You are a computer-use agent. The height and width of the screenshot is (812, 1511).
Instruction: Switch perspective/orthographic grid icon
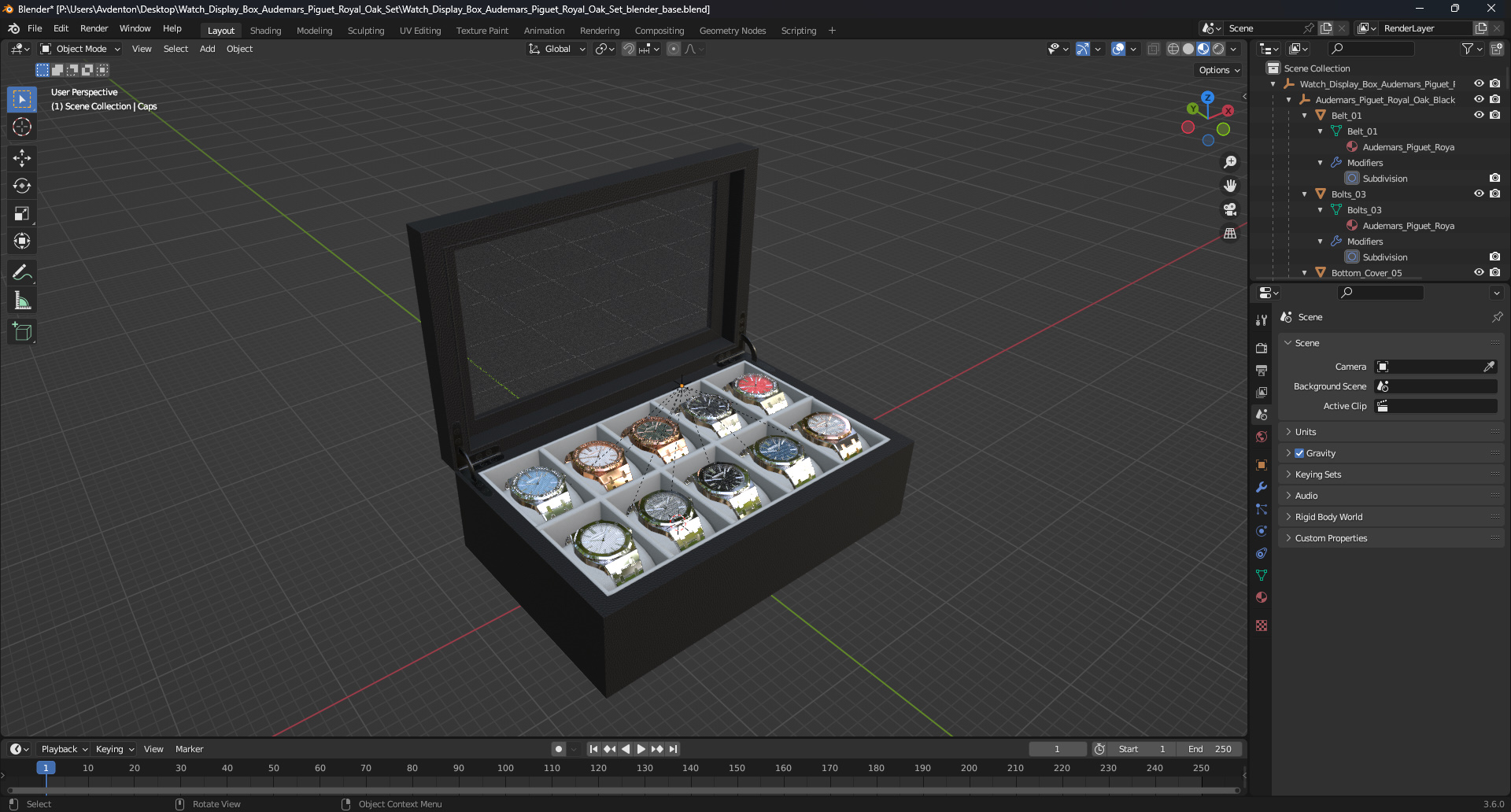point(1230,234)
